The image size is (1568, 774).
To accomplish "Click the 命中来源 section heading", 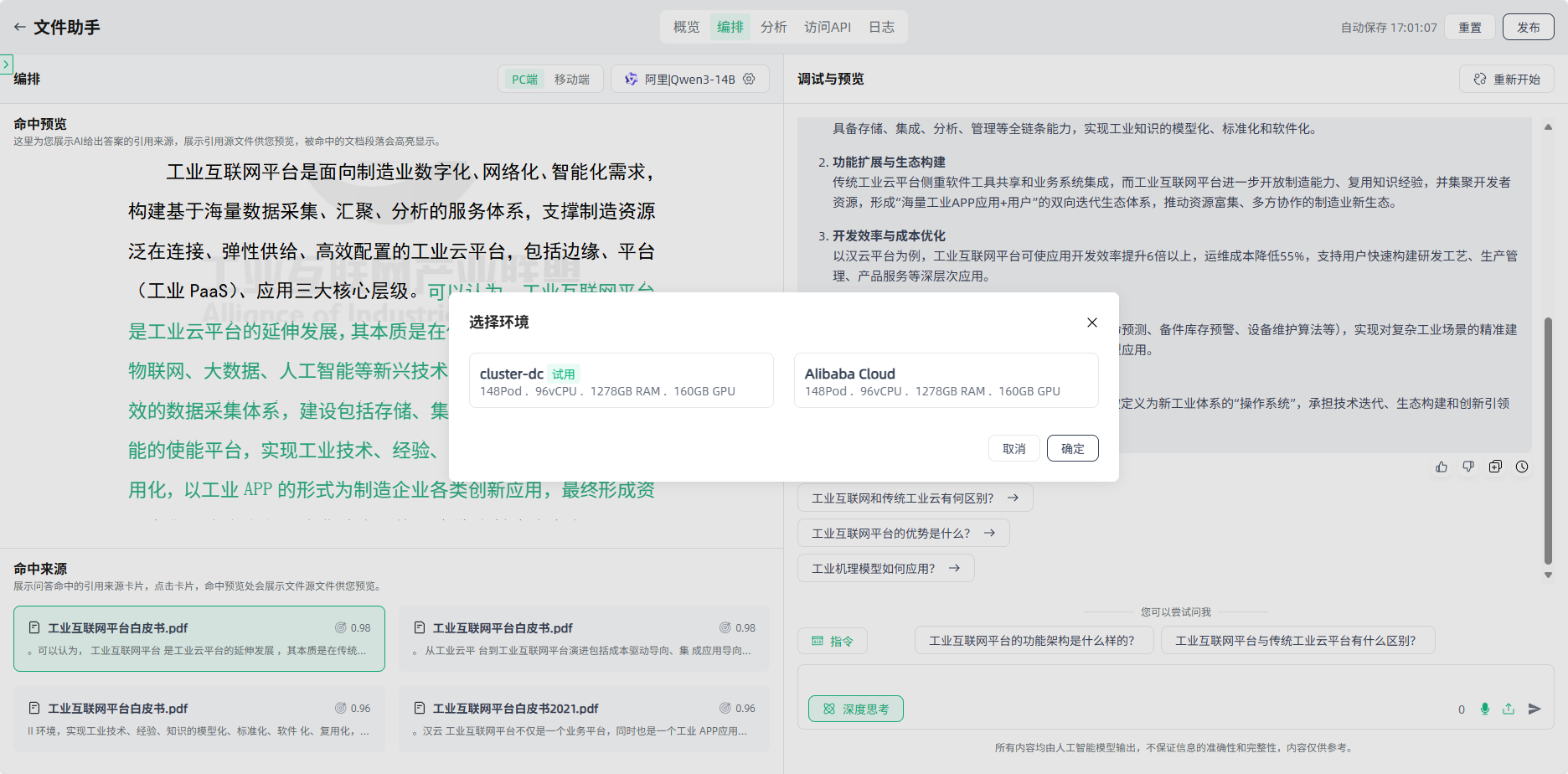I will click(x=40, y=569).
